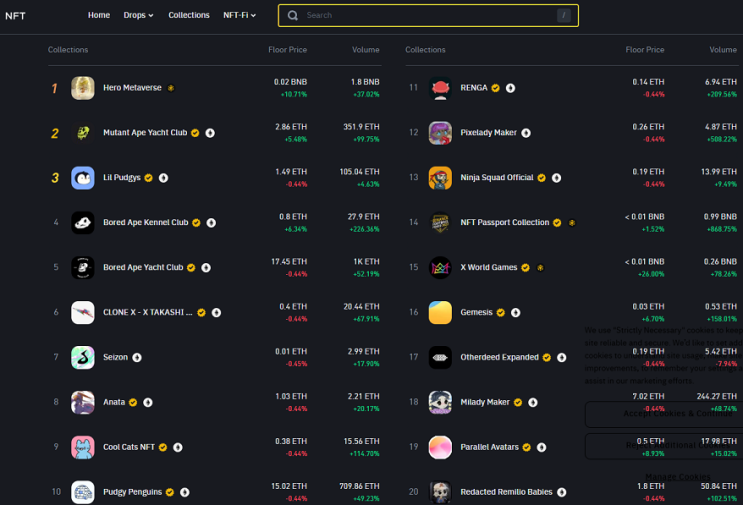Screen dimensions: 743x505
Task: Open Otherdeed Expanded collection
Action: point(499,357)
